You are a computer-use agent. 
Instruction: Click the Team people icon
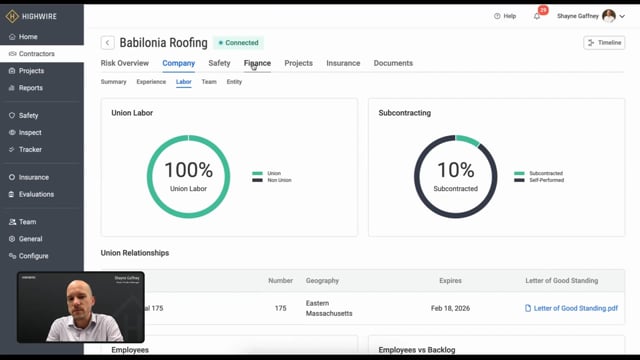(x=12, y=222)
